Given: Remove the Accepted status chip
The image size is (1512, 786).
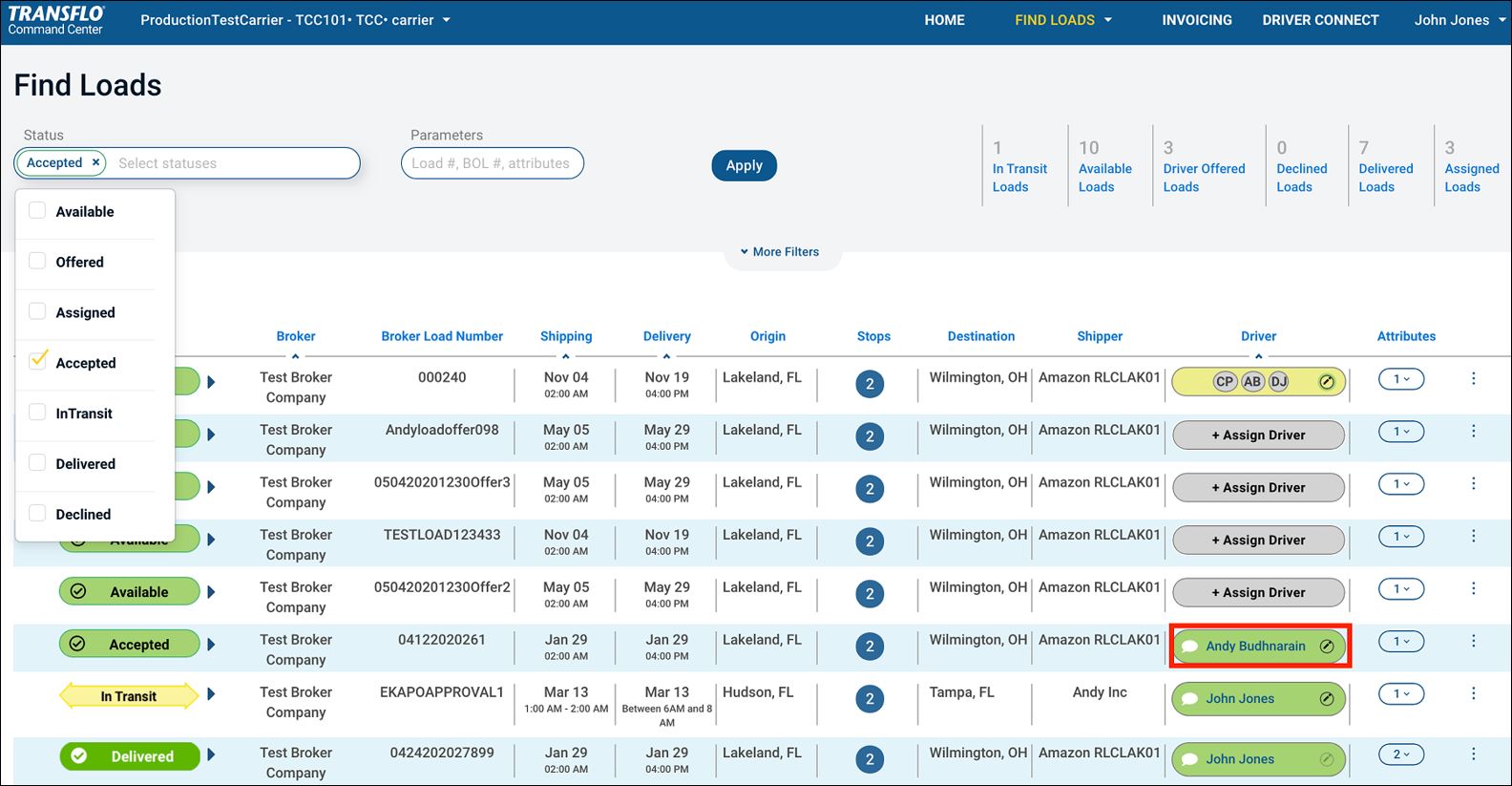Looking at the screenshot, I should point(95,162).
